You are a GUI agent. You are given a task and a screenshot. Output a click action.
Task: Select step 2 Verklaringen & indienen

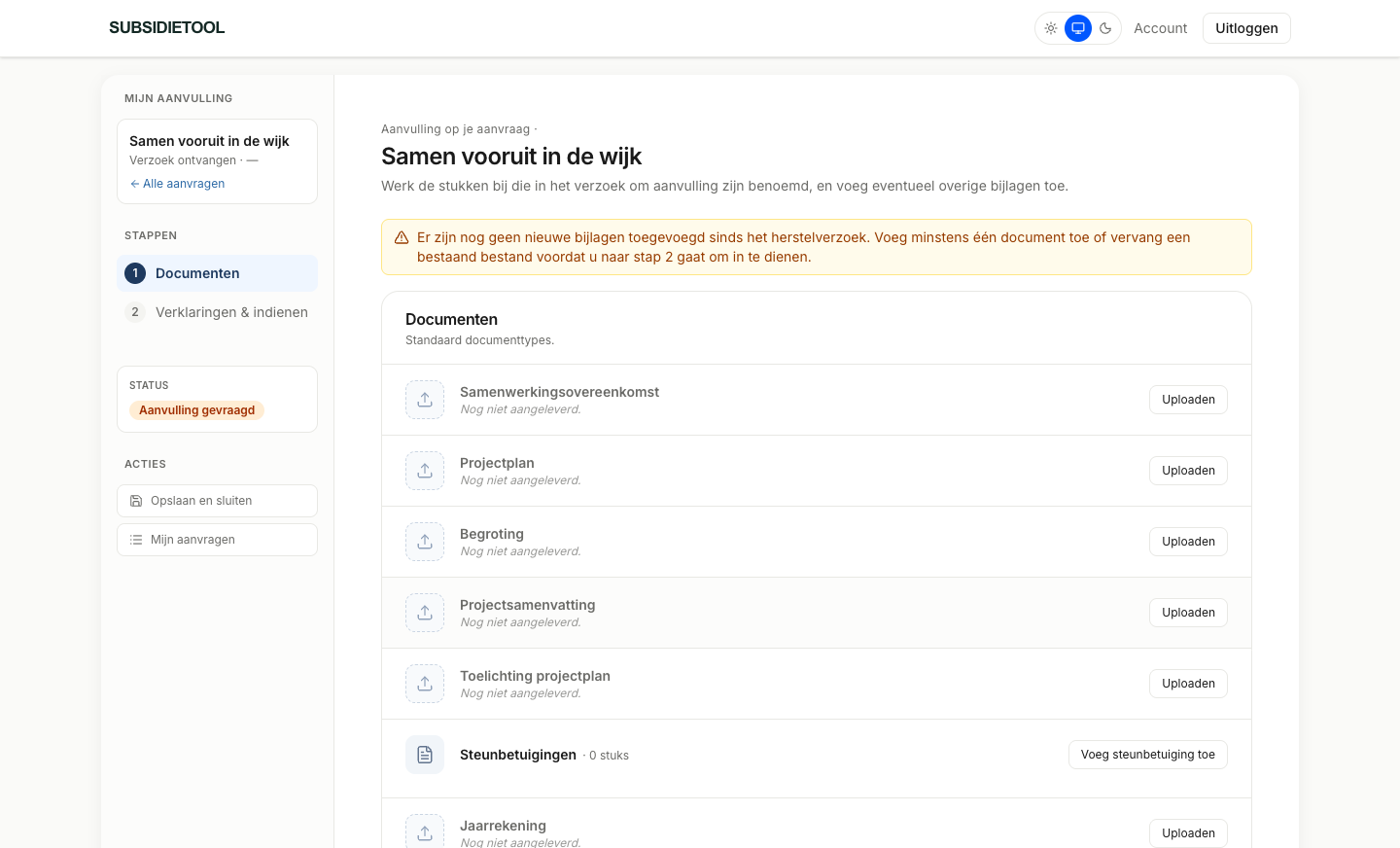click(217, 312)
